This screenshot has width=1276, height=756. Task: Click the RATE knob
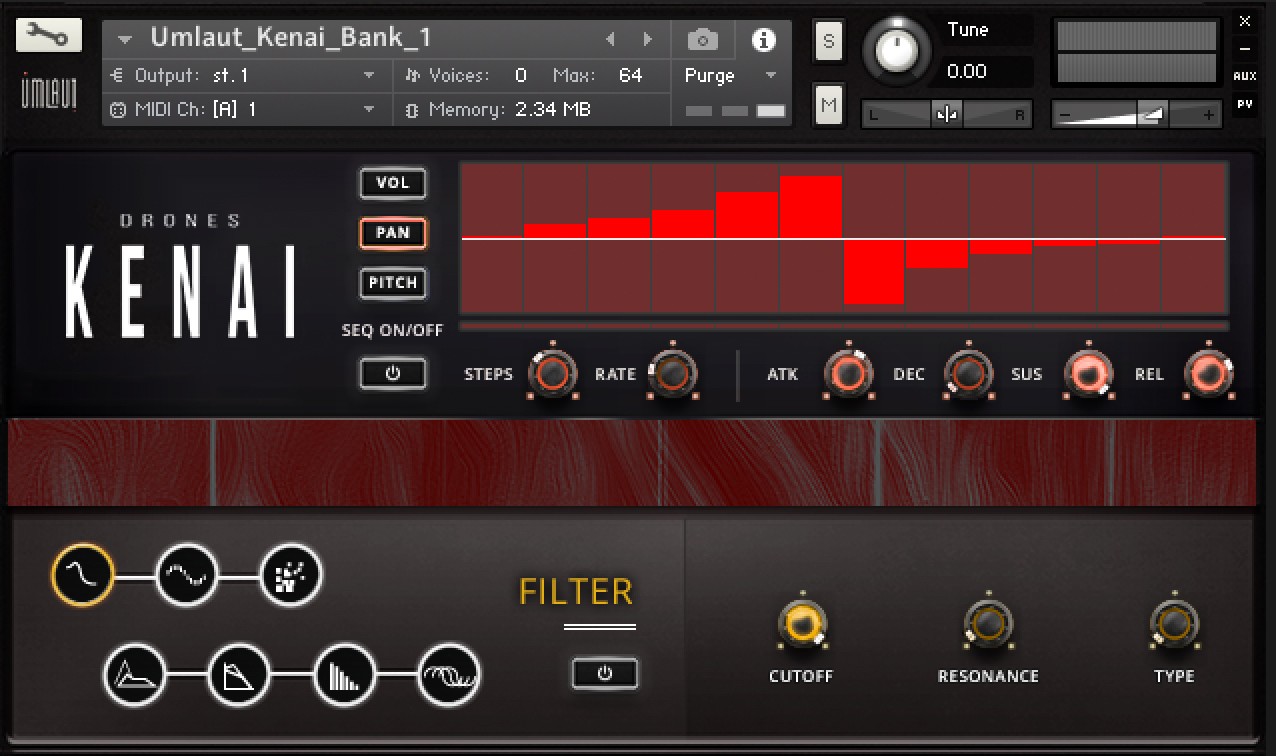click(x=673, y=374)
